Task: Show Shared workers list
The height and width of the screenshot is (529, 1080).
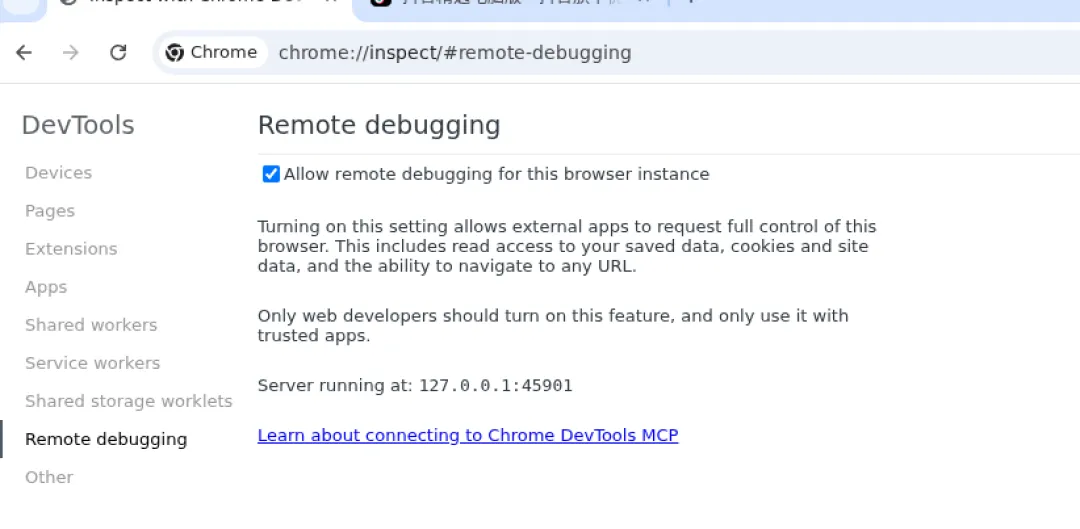Action: pos(91,325)
